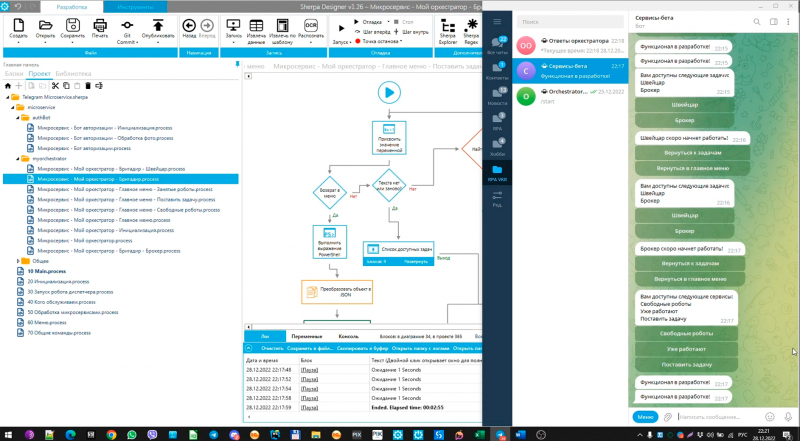This screenshot has height=441, width=800.
Task: Open Хобби folder in Telegram sidebar
Action: tap(497, 147)
